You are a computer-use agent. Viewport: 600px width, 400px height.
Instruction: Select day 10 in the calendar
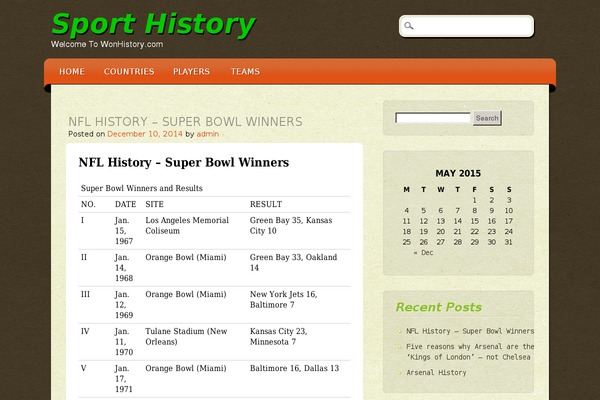(509, 211)
